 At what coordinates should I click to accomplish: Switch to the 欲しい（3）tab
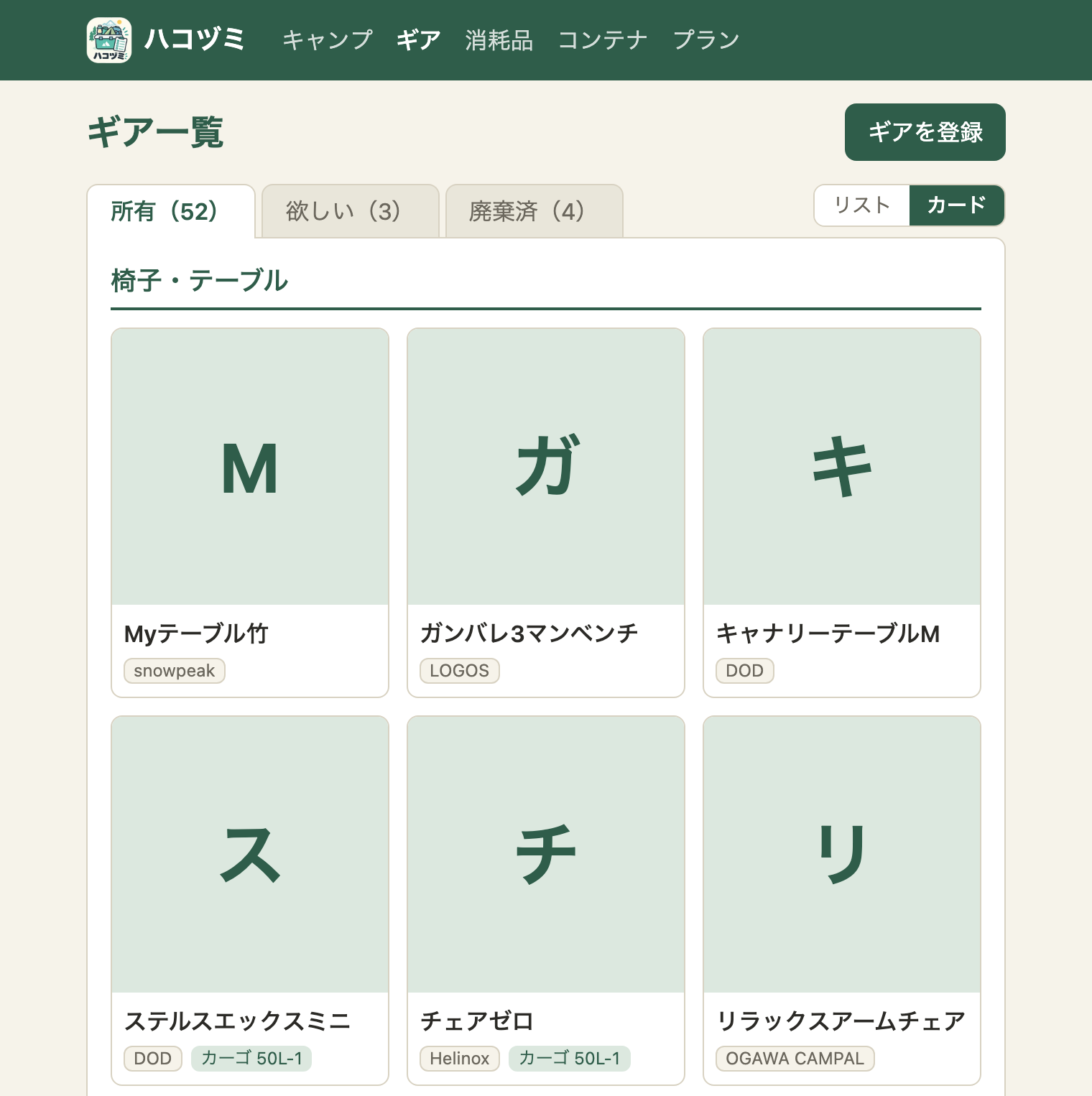(x=351, y=211)
